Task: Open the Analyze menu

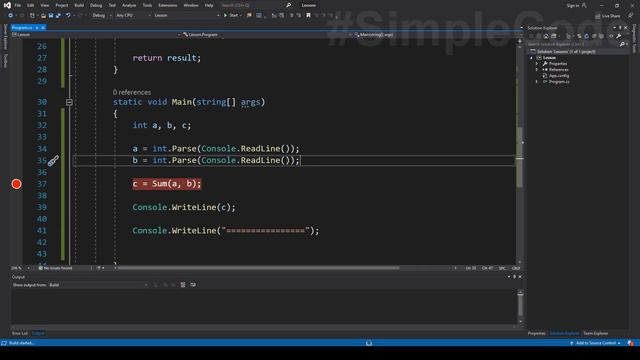Action: pos(129,5)
